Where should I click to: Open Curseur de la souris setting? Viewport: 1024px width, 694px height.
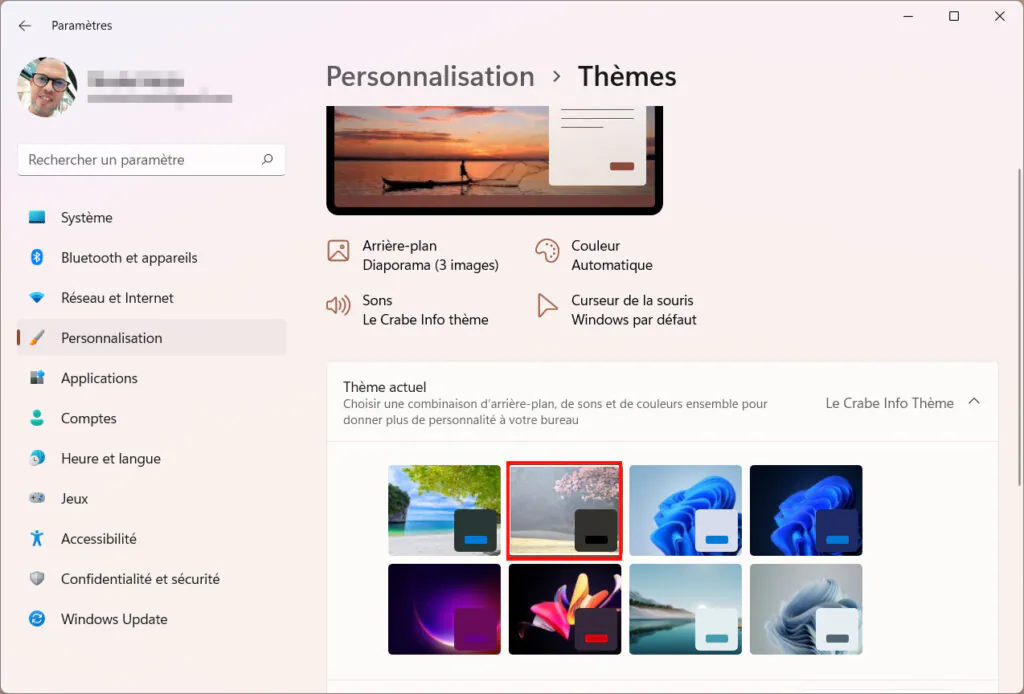pyautogui.click(x=616, y=309)
